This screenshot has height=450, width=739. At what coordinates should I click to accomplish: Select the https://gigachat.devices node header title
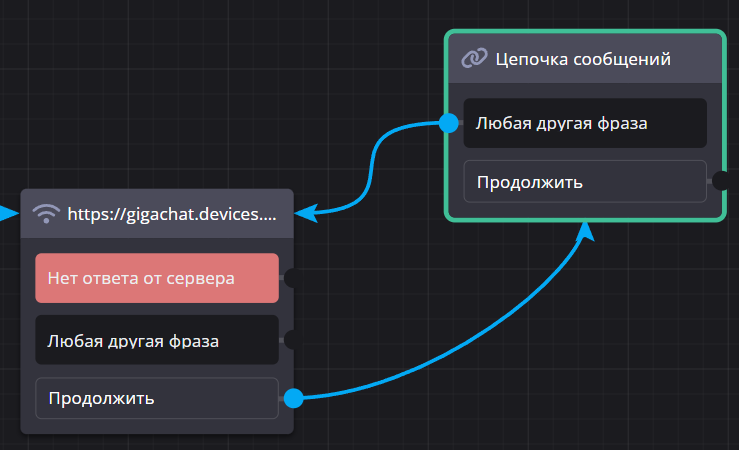tap(179, 213)
